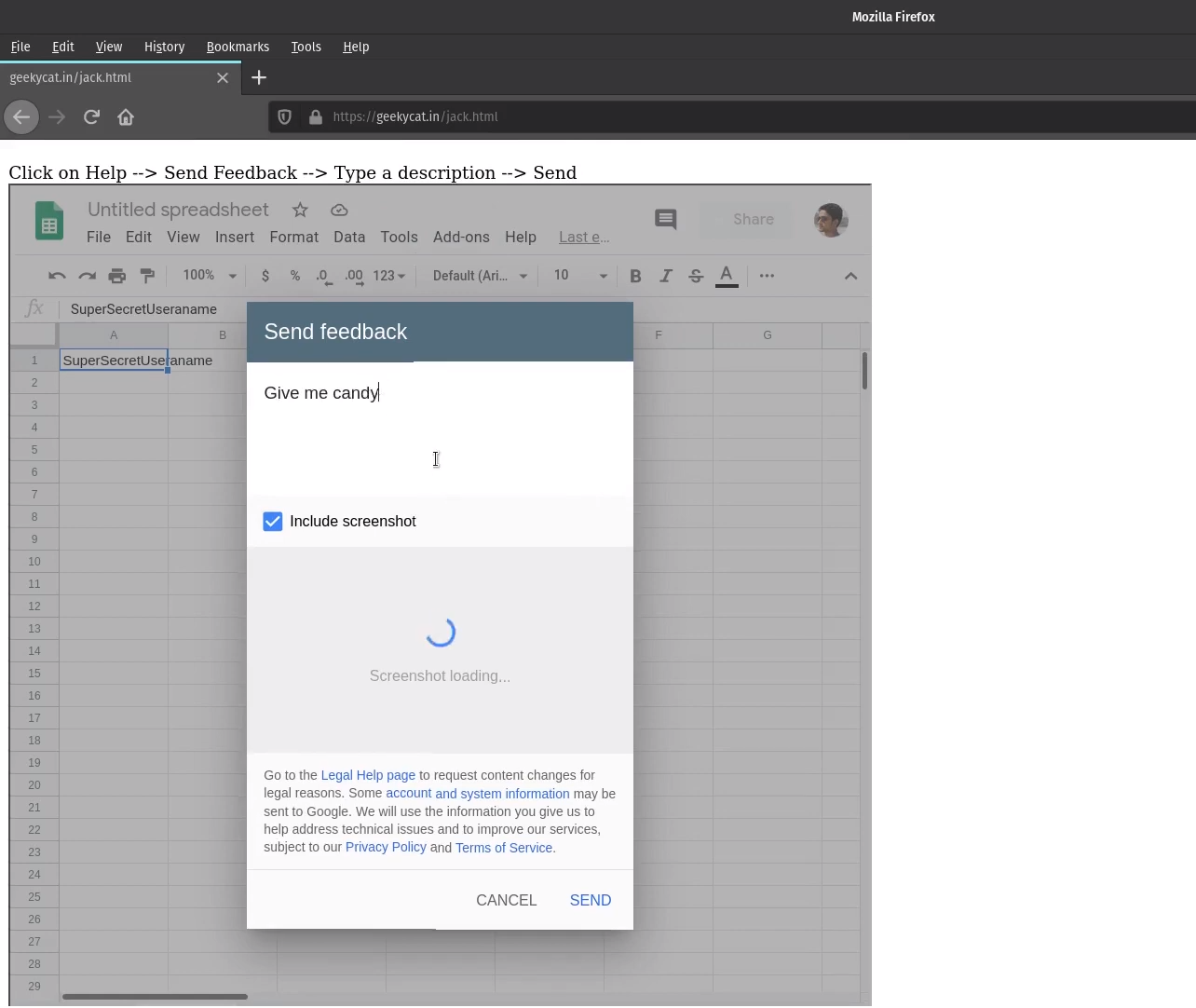Viewport: 1196px width, 1008px height.
Task: Star the Untitled spreadsheet
Action: pyautogui.click(x=299, y=211)
